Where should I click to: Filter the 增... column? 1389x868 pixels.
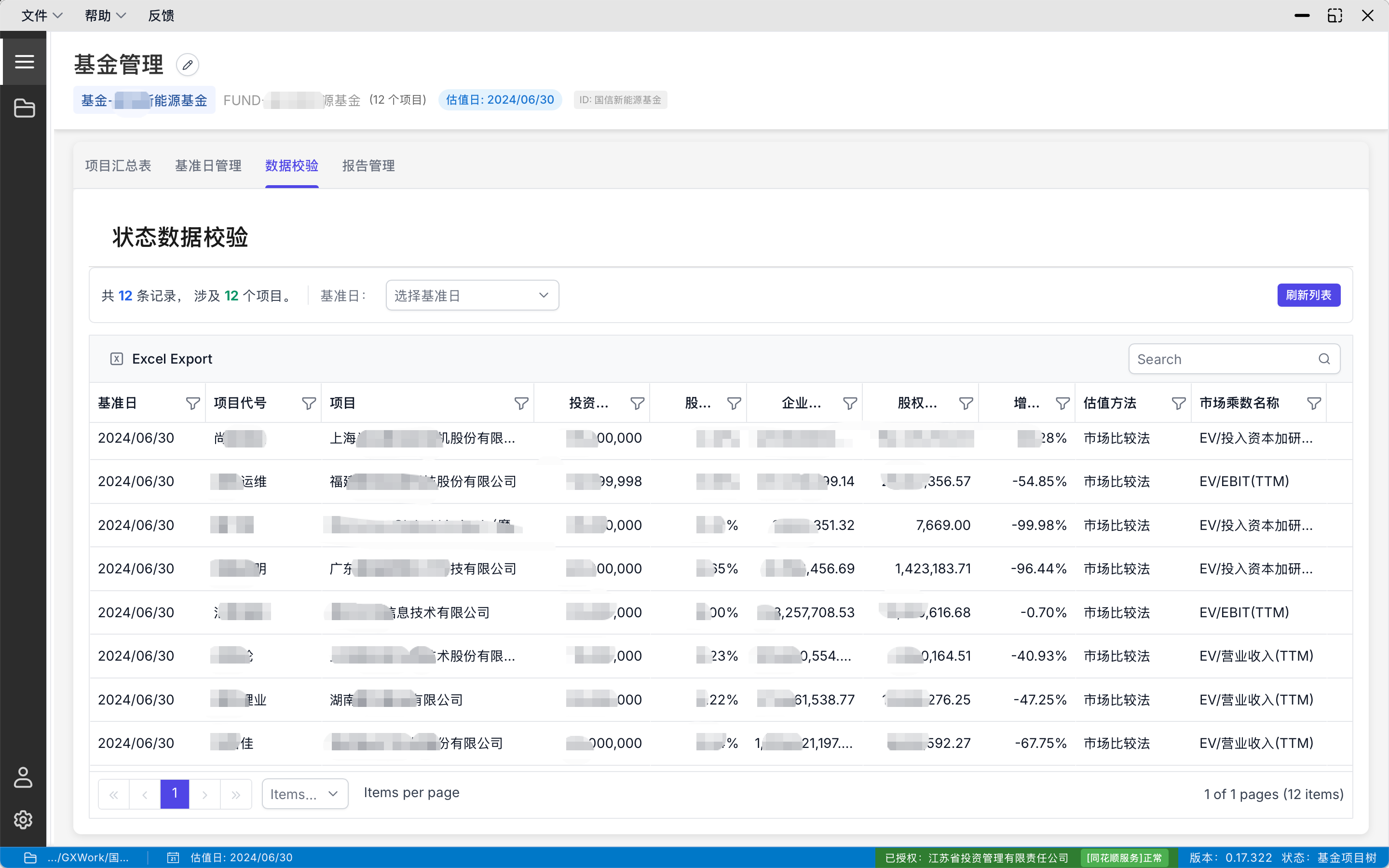click(1062, 403)
